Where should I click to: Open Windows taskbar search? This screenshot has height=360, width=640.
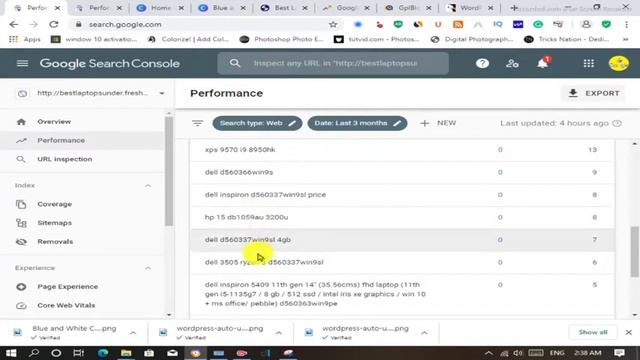click(34, 353)
